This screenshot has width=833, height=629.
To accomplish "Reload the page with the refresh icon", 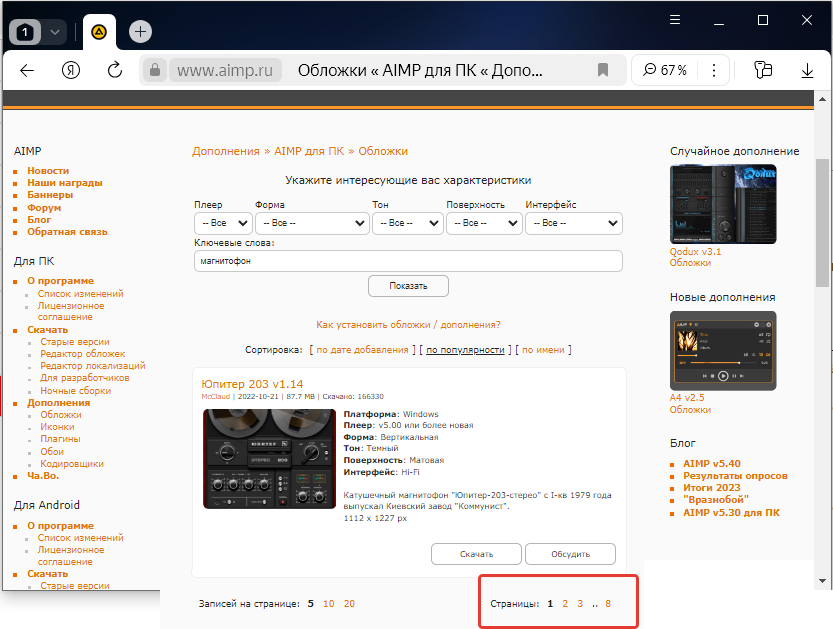I will click(x=115, y=70).
